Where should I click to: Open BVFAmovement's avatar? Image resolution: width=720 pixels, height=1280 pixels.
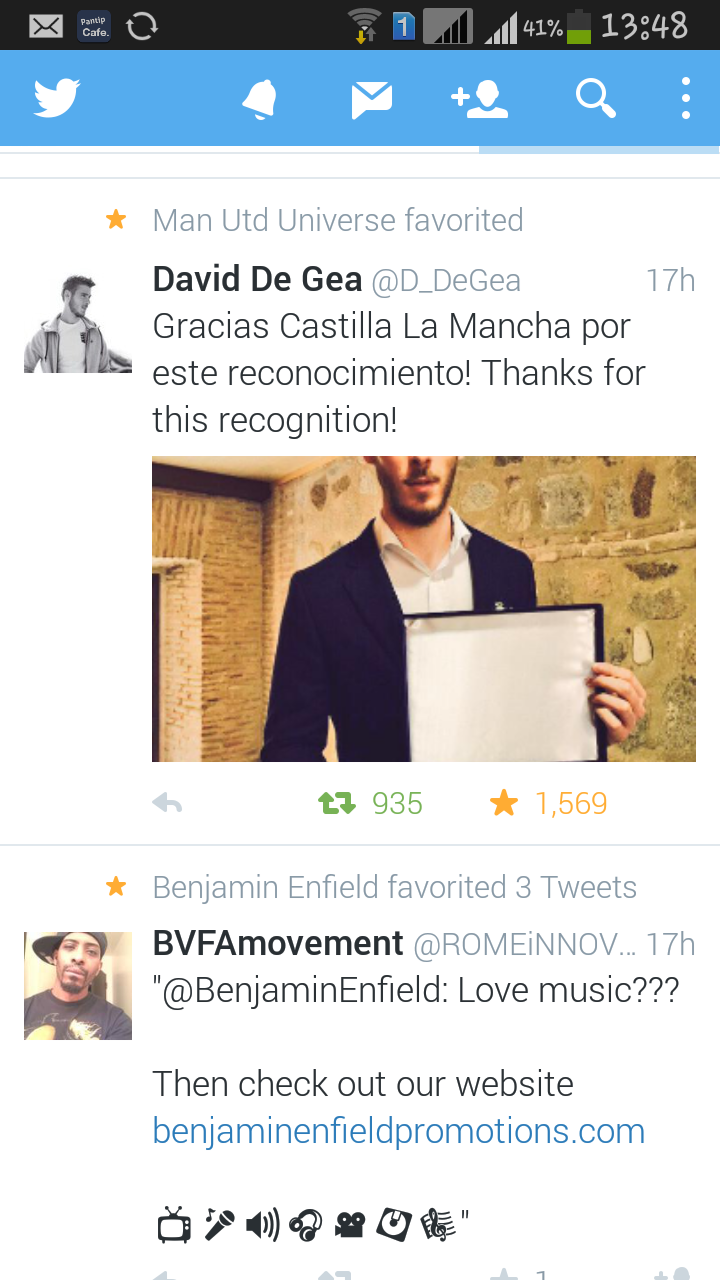tap(78, 986)
